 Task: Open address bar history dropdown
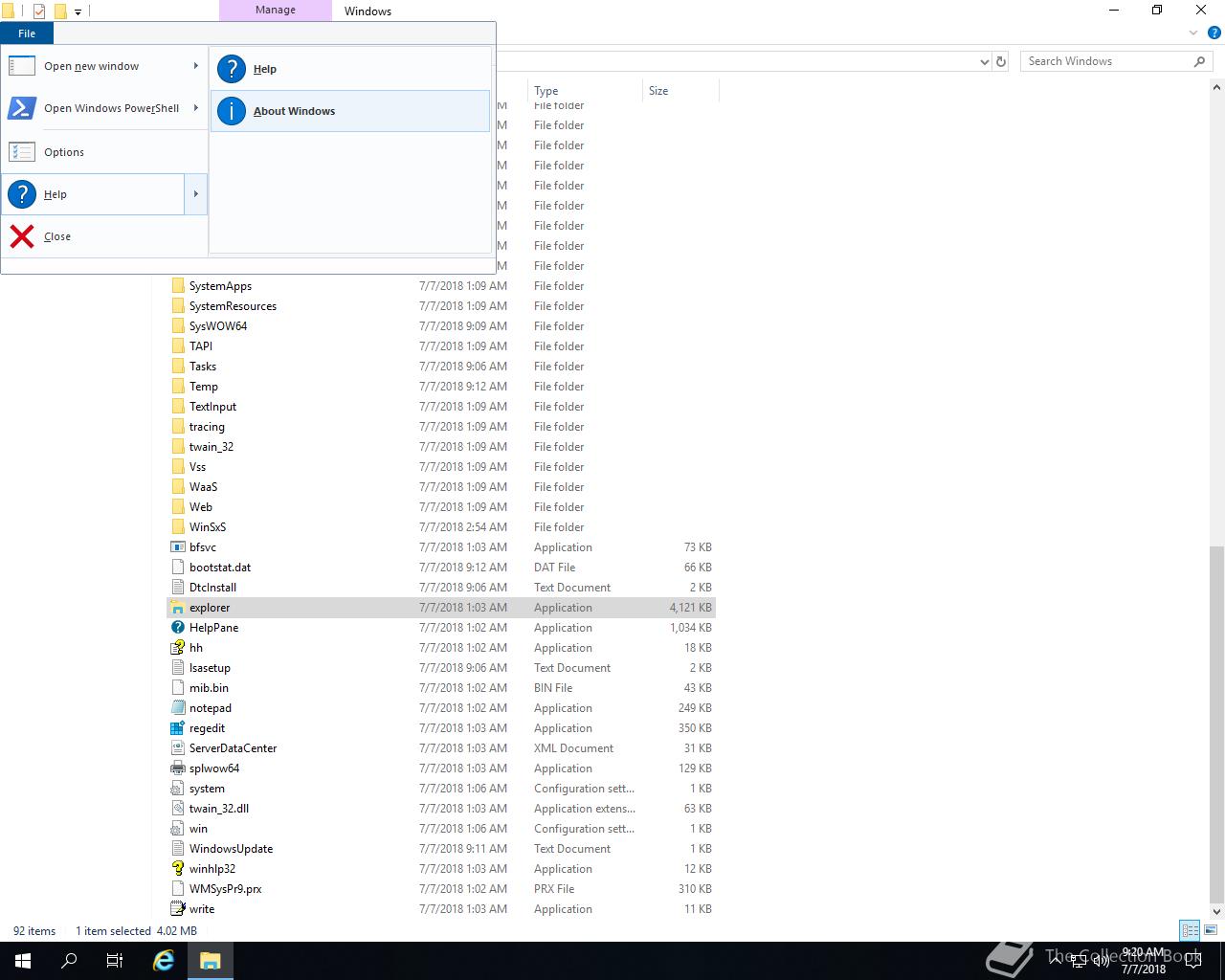click(985, 61)
